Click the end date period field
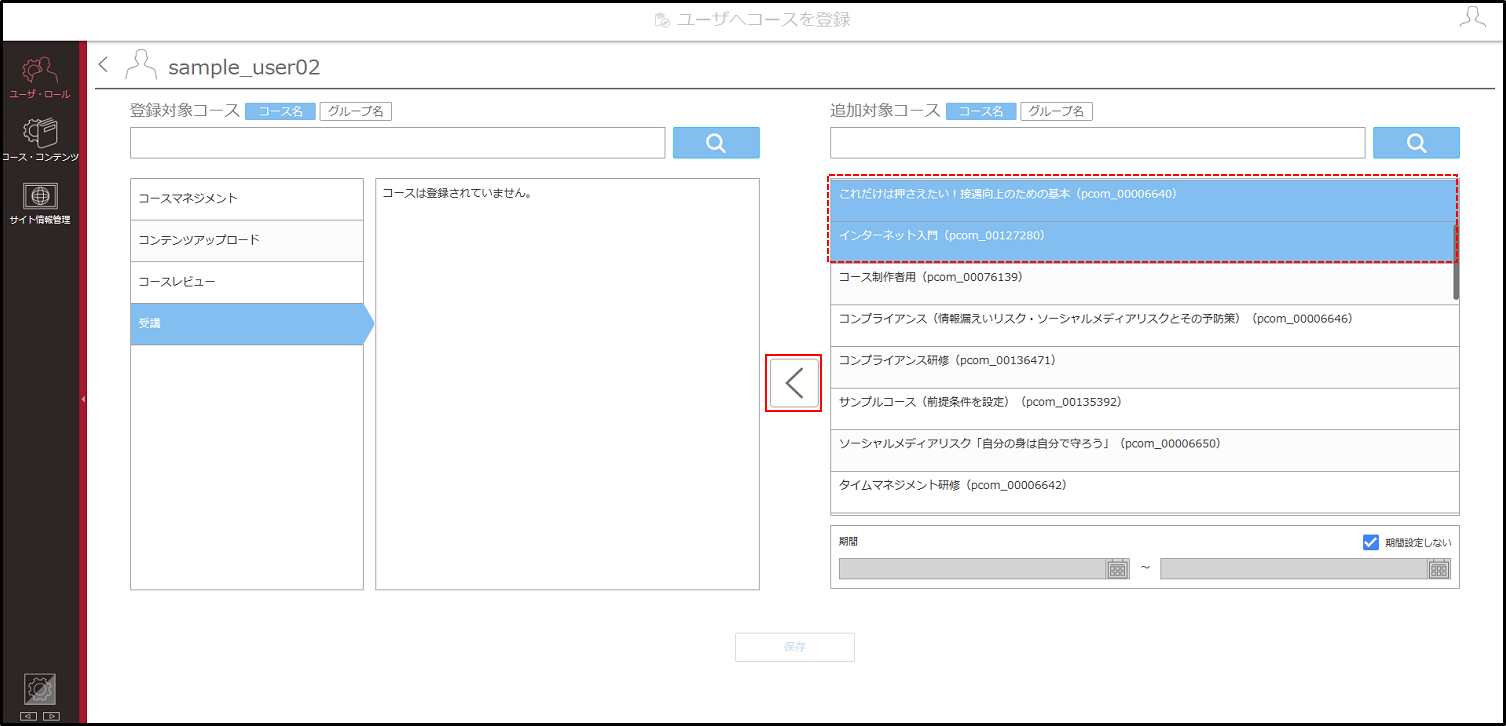This screenshot has height=726, width=1506. click(1293, 569)
